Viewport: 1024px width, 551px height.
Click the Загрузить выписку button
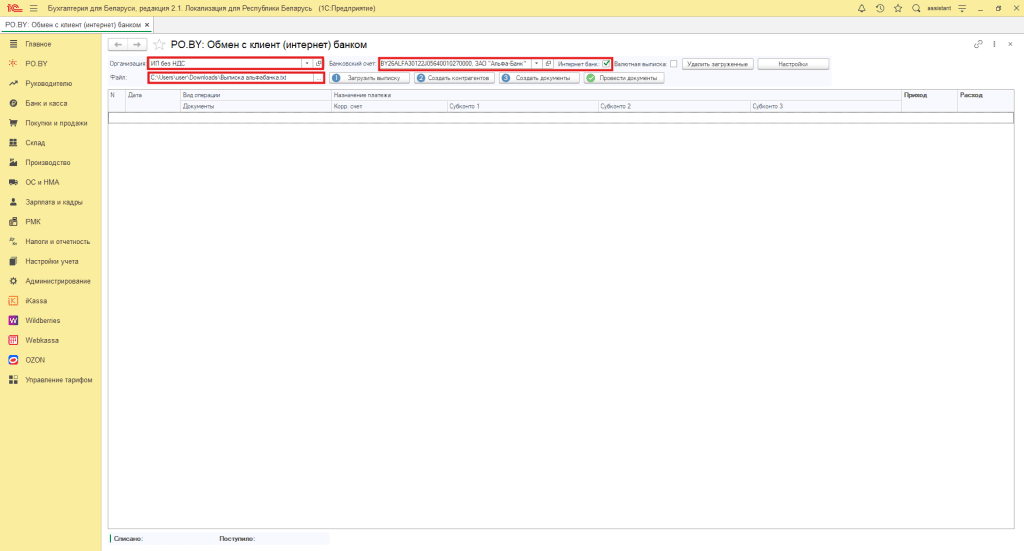click(370, 77)
